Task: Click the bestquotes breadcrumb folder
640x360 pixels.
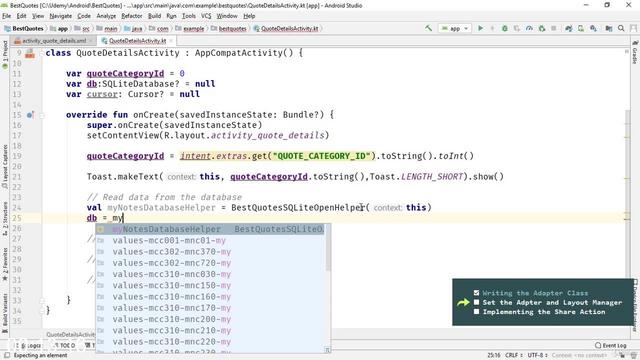Action: (x=229, y=29)
